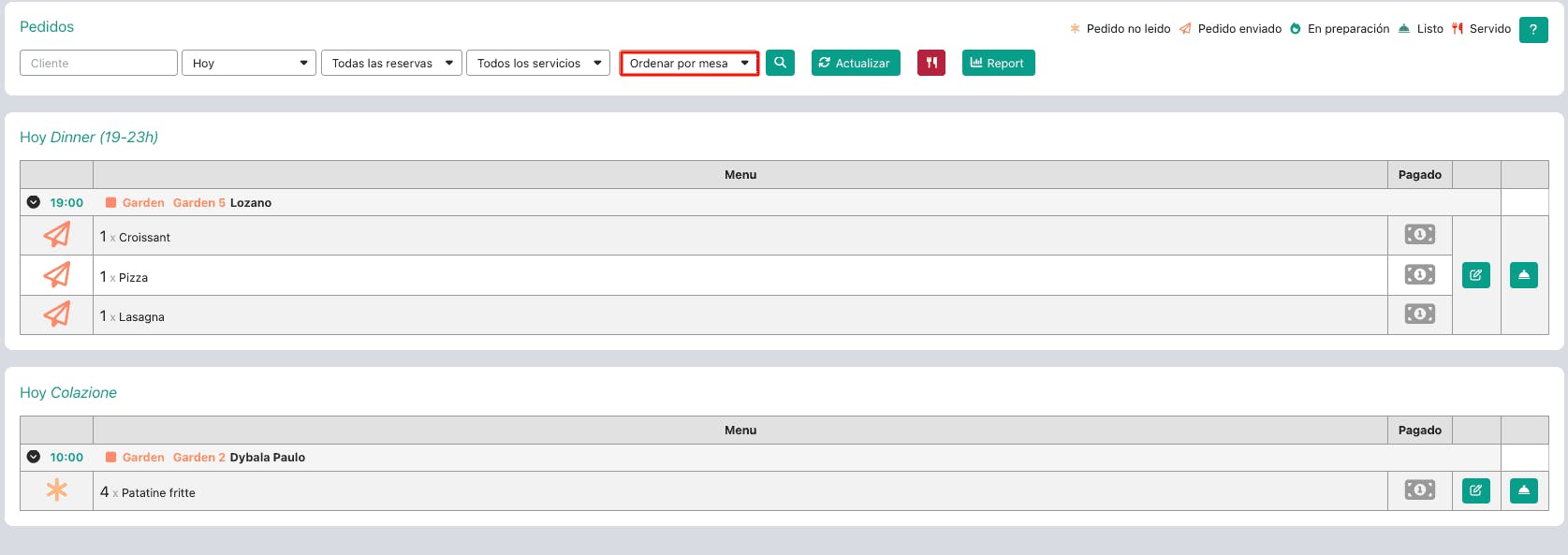The image size is (1568, 555).
Task: Click the Garden 2 table link
Action: (199, 457)
